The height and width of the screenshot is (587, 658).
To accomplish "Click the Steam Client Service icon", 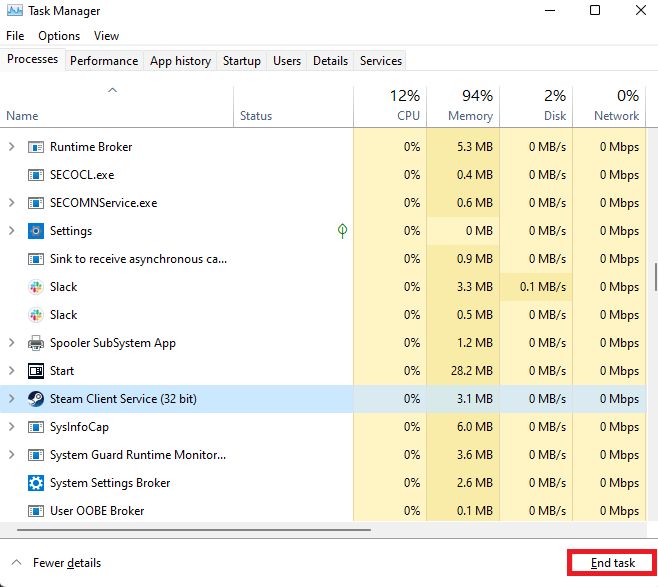I will [x=35, y=399].
